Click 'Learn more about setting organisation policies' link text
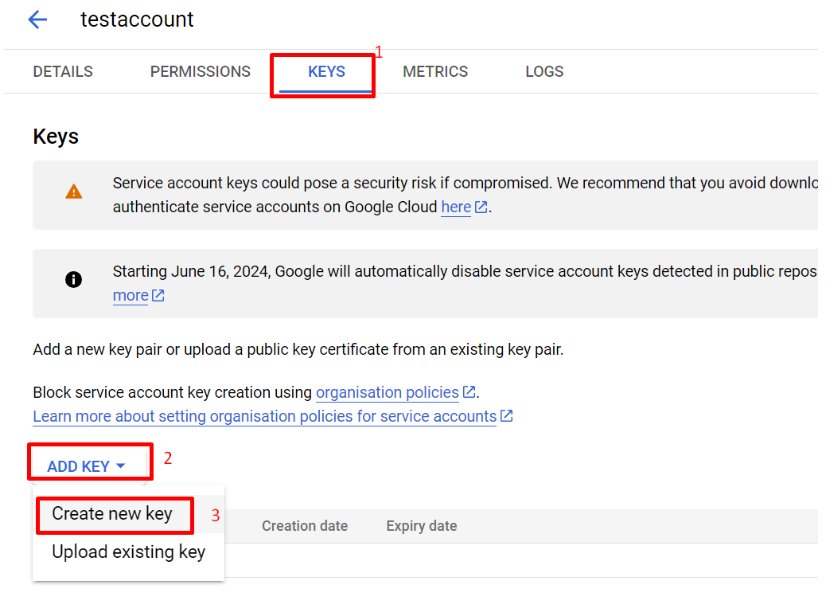The width and height of the screenshot is (833, 600). tap(264, 416)
